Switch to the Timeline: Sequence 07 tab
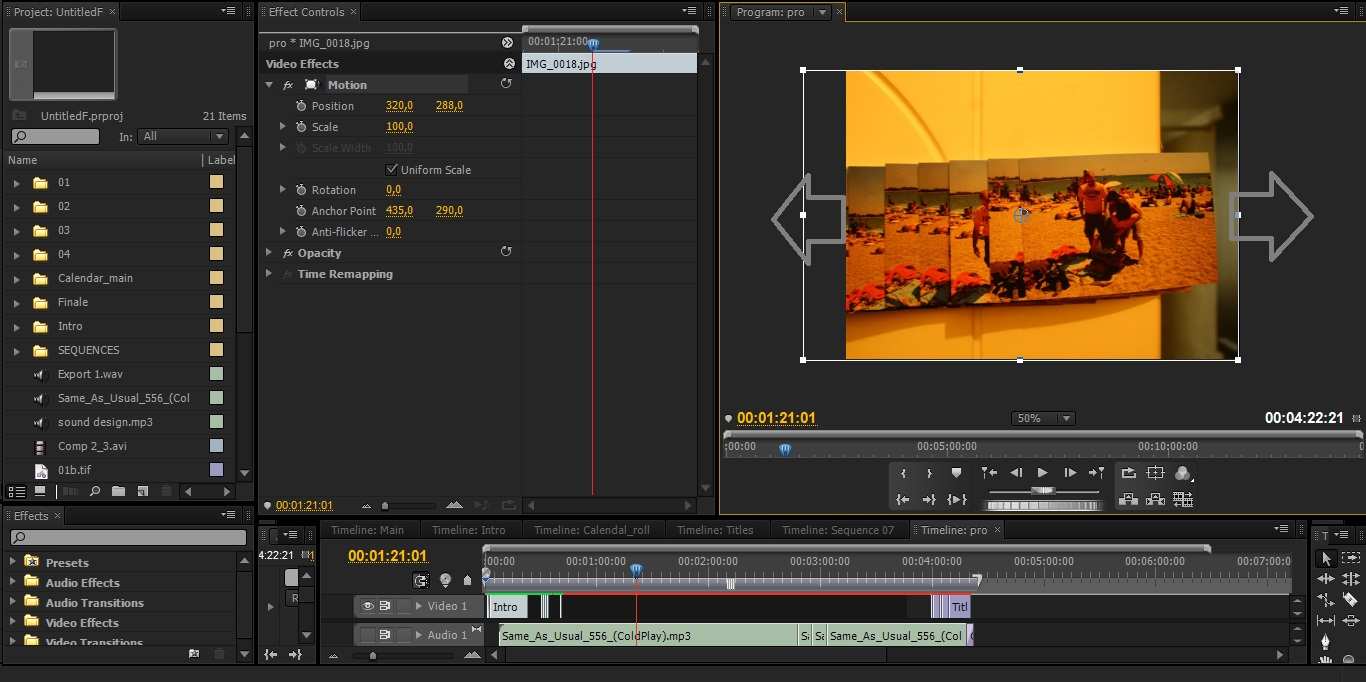The width and height of the screenshot is (1366, 682). (838, 530)
